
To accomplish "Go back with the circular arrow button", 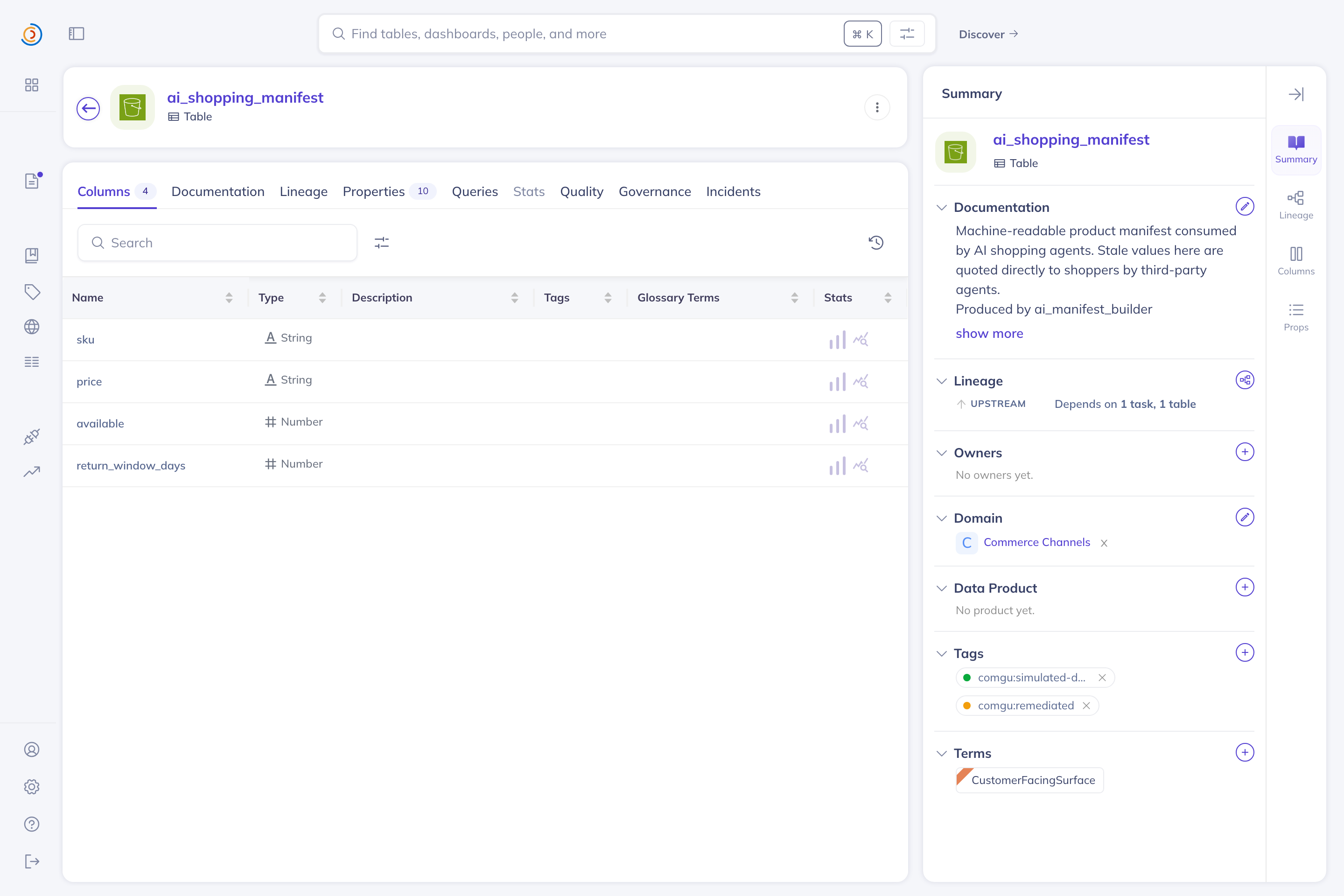I will pos(89,108).
